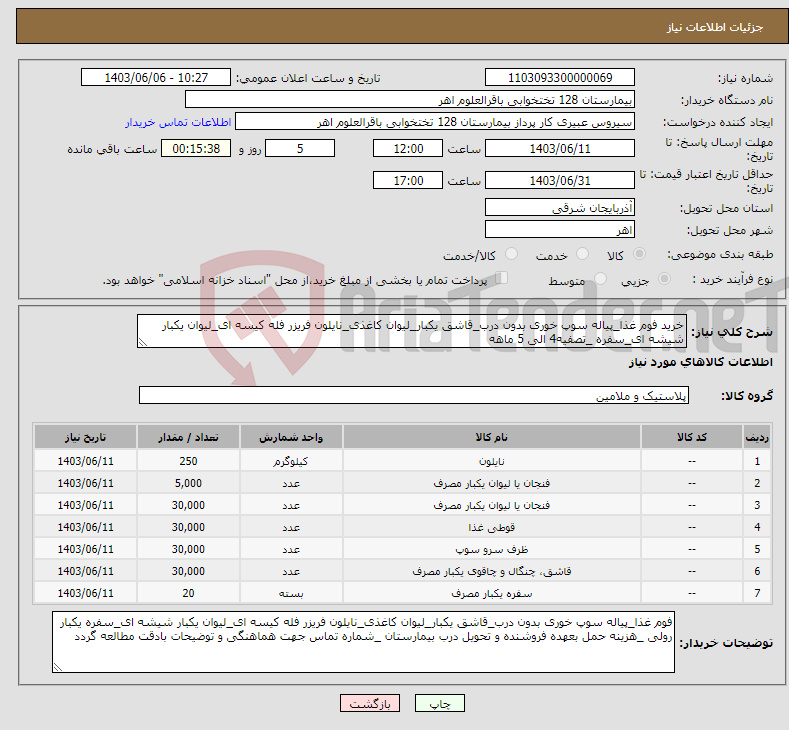The image size is (789, 730).
Task: Click item name نایلون in row 1
Action: point(492,461)
